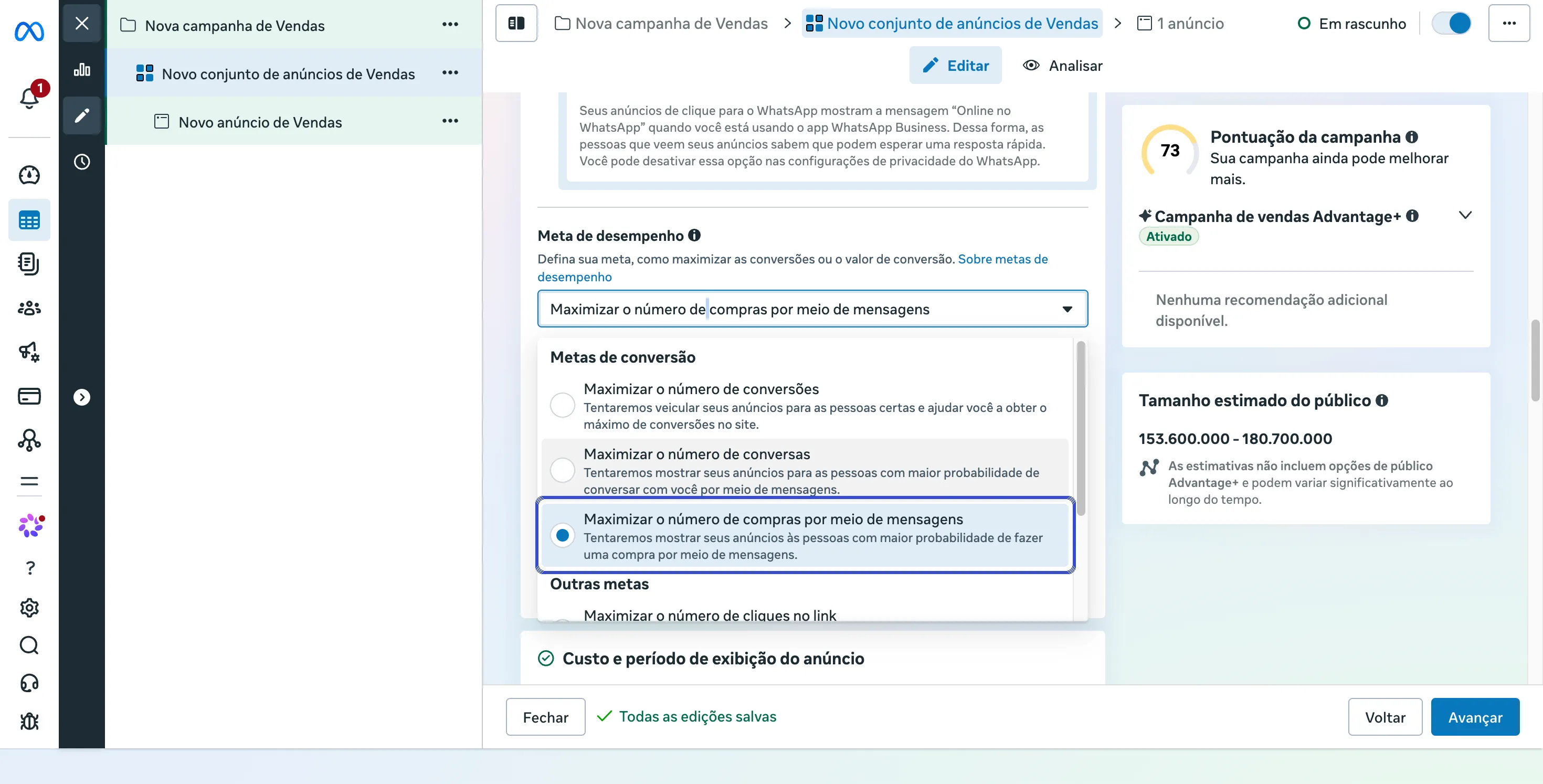
Task: Click the Meta logo icon
Action: coord(29,30)
